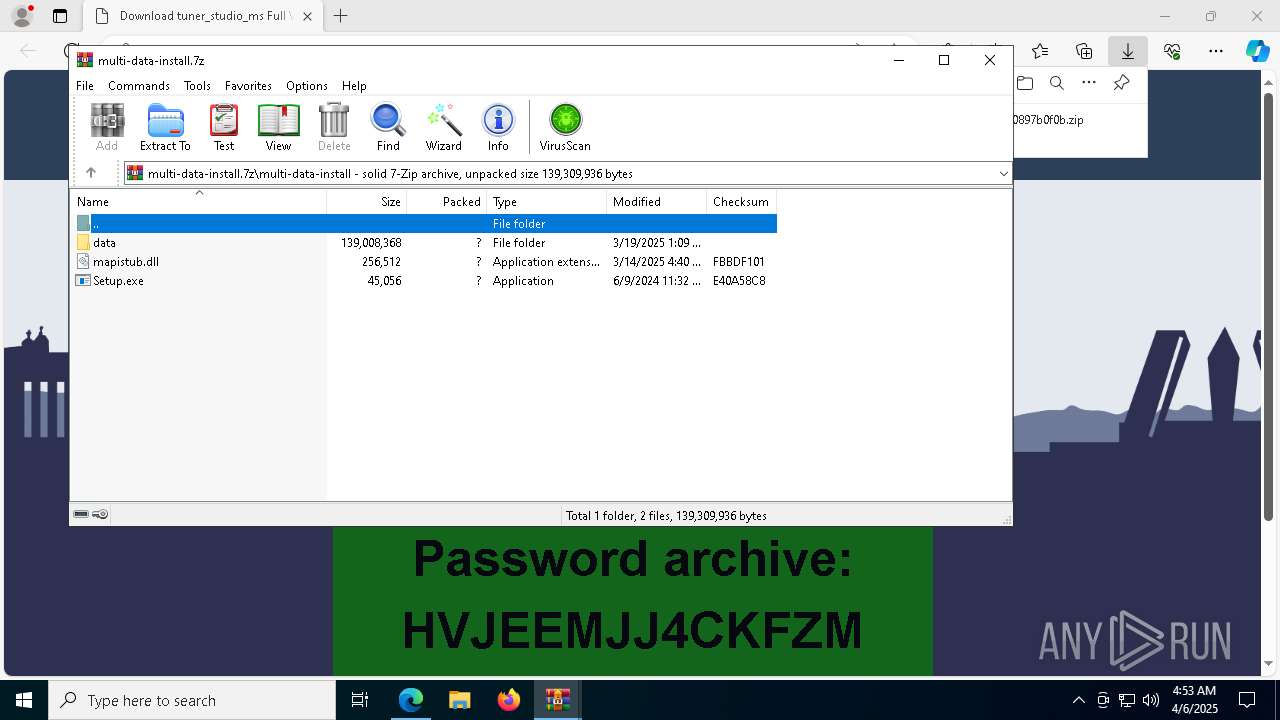Open a new browser tab
The image size is (1280, 720).
coord(340,16)
